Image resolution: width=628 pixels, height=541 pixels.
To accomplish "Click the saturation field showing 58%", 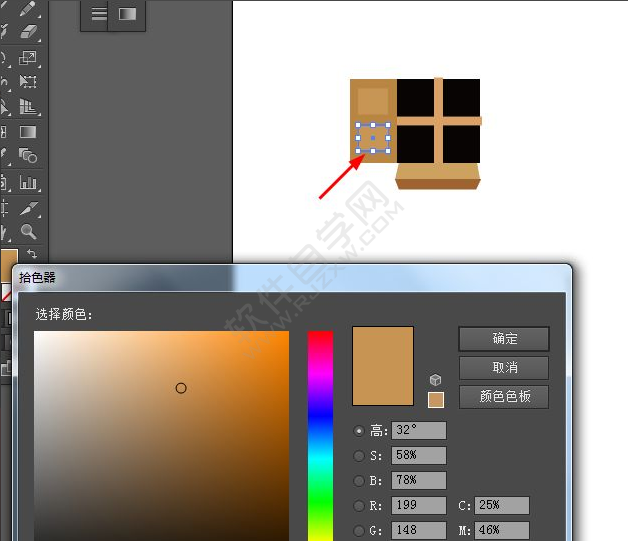I will pos(419,455).
